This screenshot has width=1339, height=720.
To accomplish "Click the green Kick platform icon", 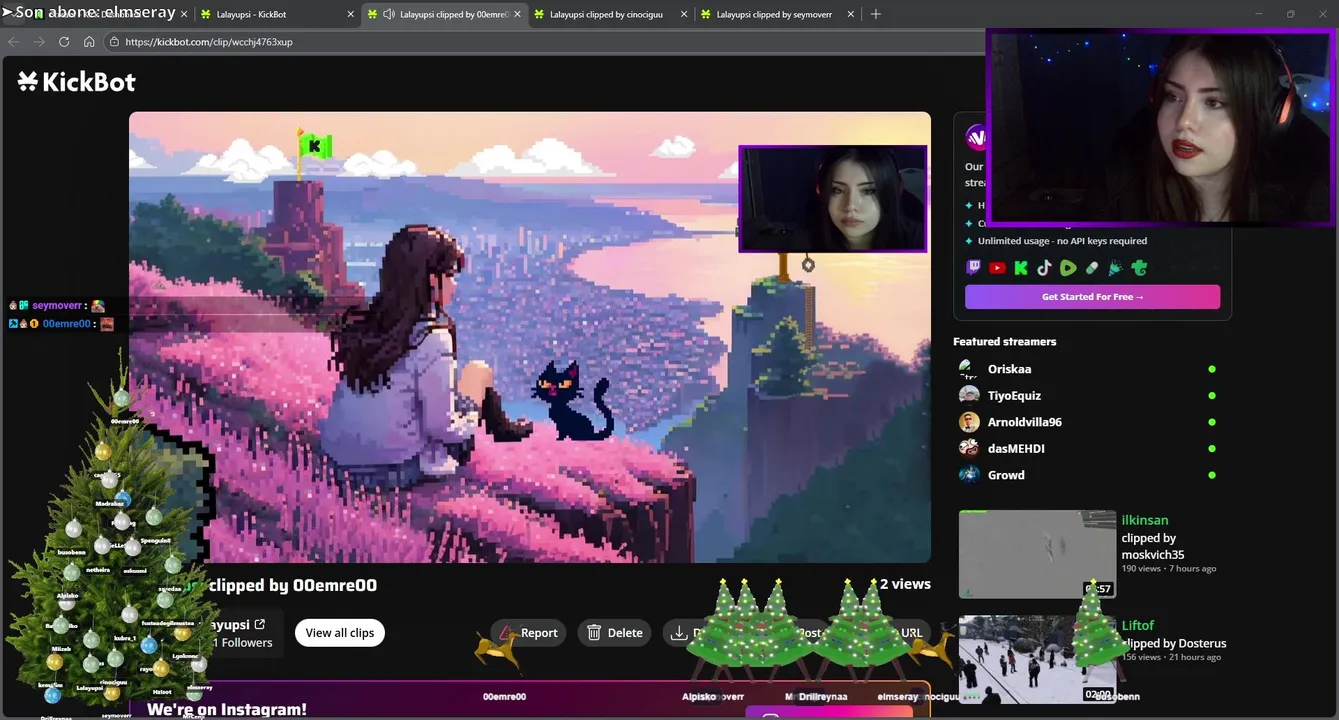I will pos(1021,268).
